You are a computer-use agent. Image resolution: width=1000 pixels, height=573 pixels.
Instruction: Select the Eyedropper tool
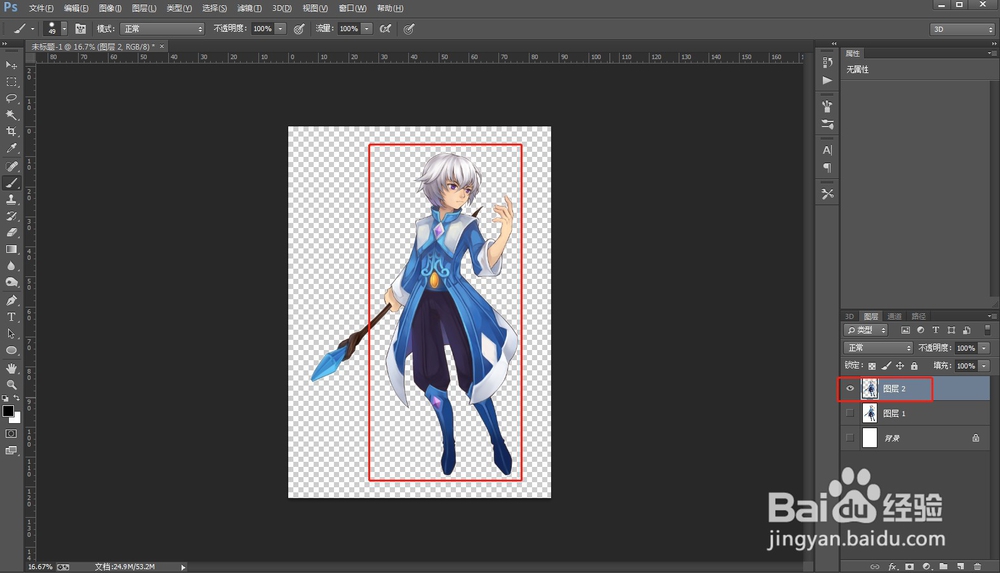tap(11, 148)
